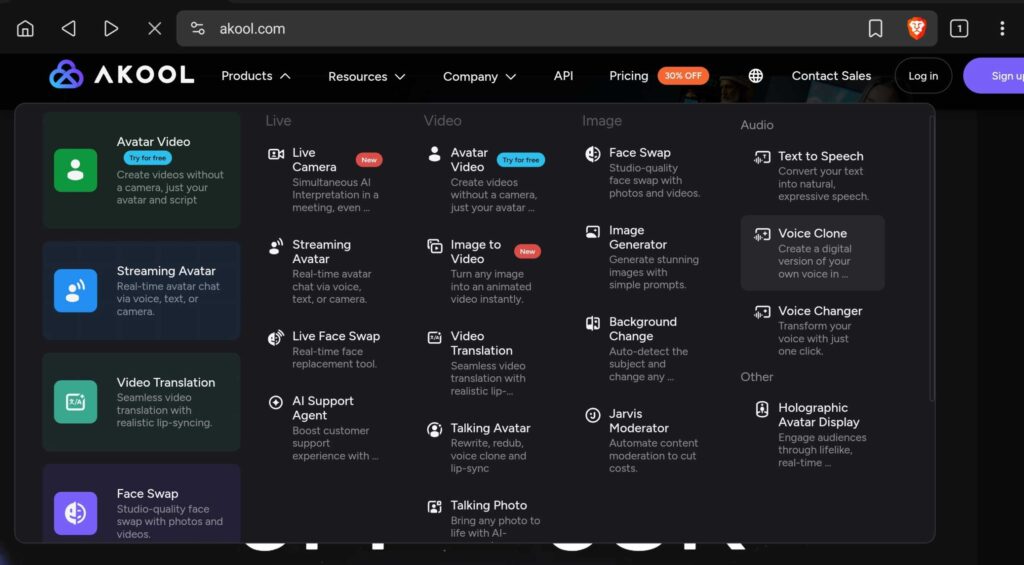
Task: Click Live Camera camera icon
Action: pyautogui.click(x=276, y=154)
